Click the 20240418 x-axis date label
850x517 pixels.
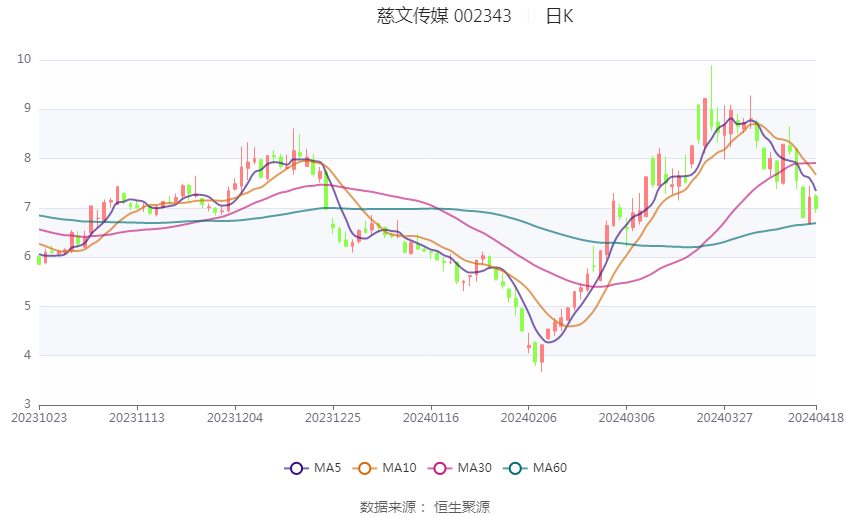point(816,418)
